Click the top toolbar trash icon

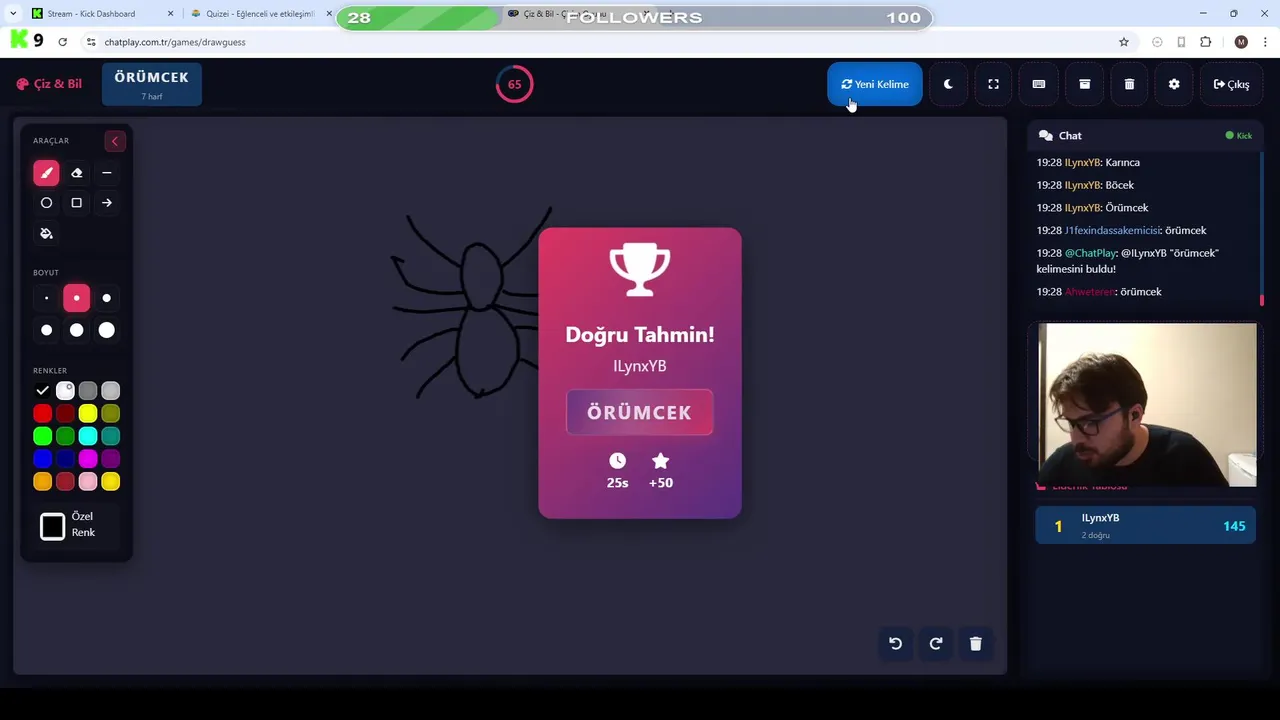click(x=1129, y=84)
